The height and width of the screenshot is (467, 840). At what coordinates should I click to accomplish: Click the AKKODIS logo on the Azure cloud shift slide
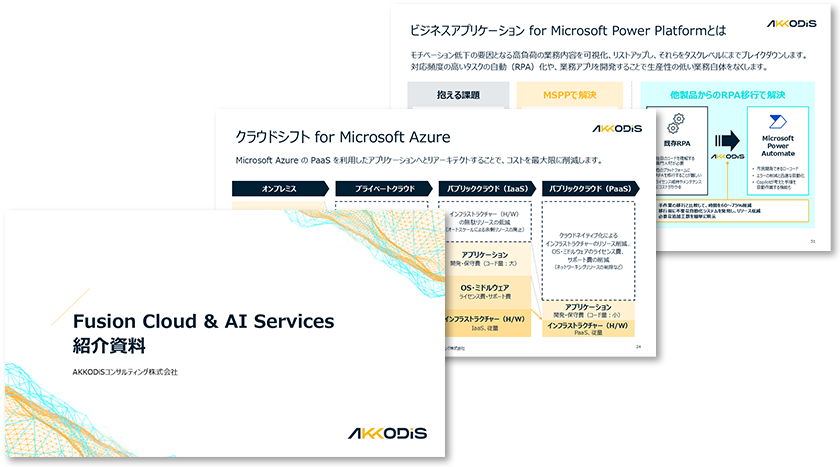(x=617, y=129)
